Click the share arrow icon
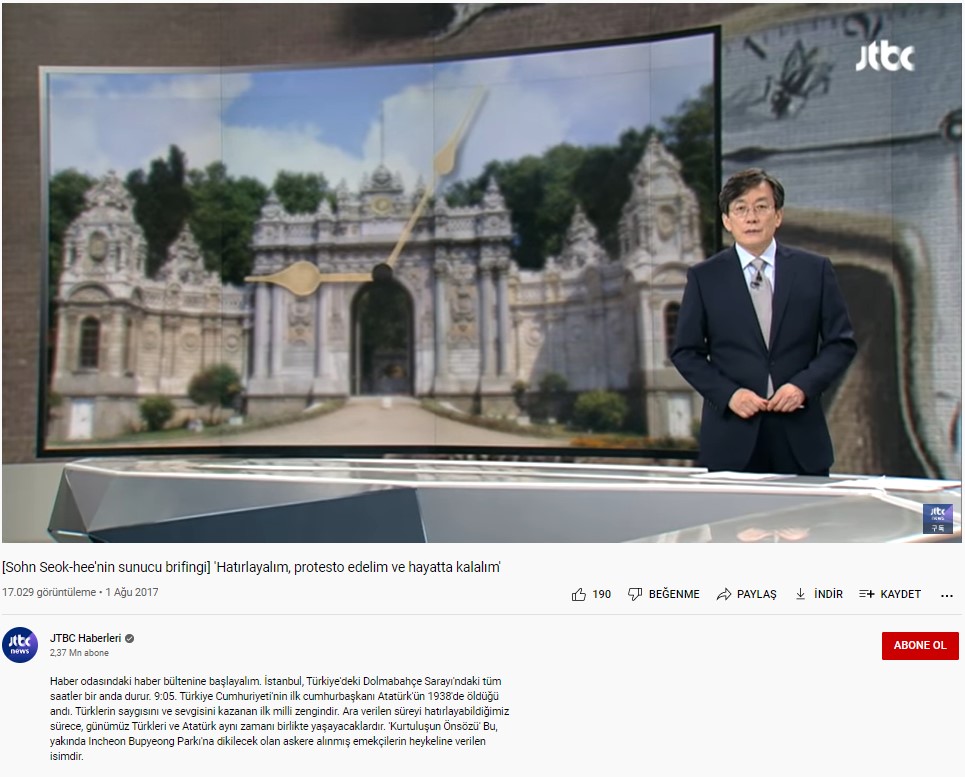 [x=724, y=594]
